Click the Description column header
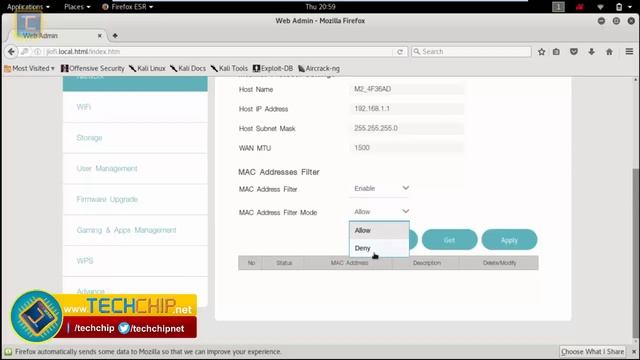 pyautogui.click(x=427, y=263)
